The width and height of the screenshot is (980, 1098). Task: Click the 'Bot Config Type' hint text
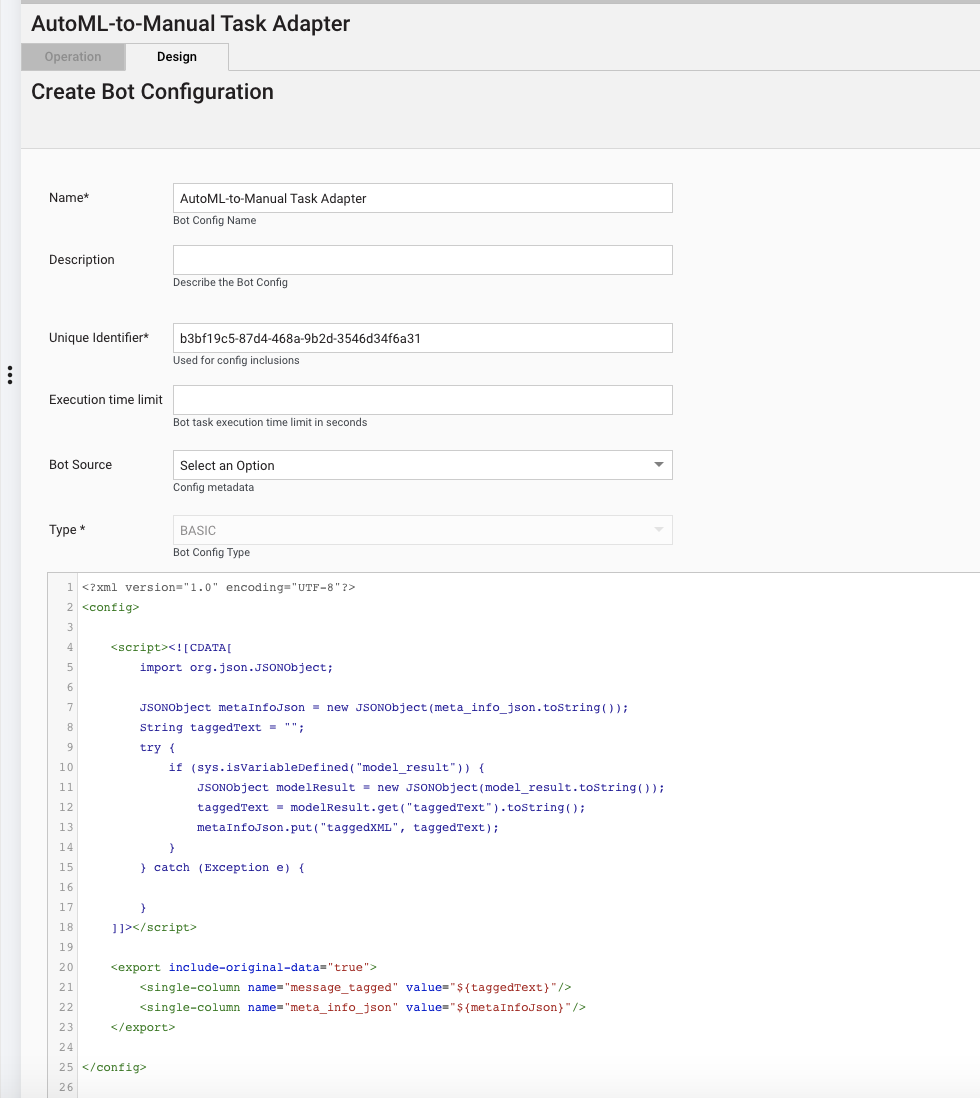pyautogui.click(x=212, y=553)
